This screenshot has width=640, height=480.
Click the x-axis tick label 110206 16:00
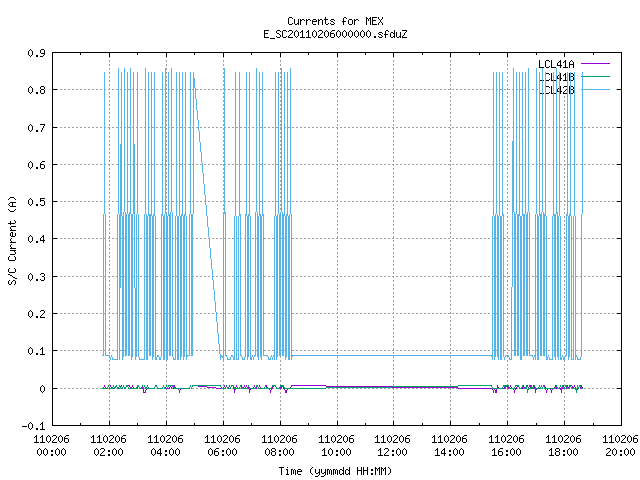pyautogui.click(x=507, y=446)
